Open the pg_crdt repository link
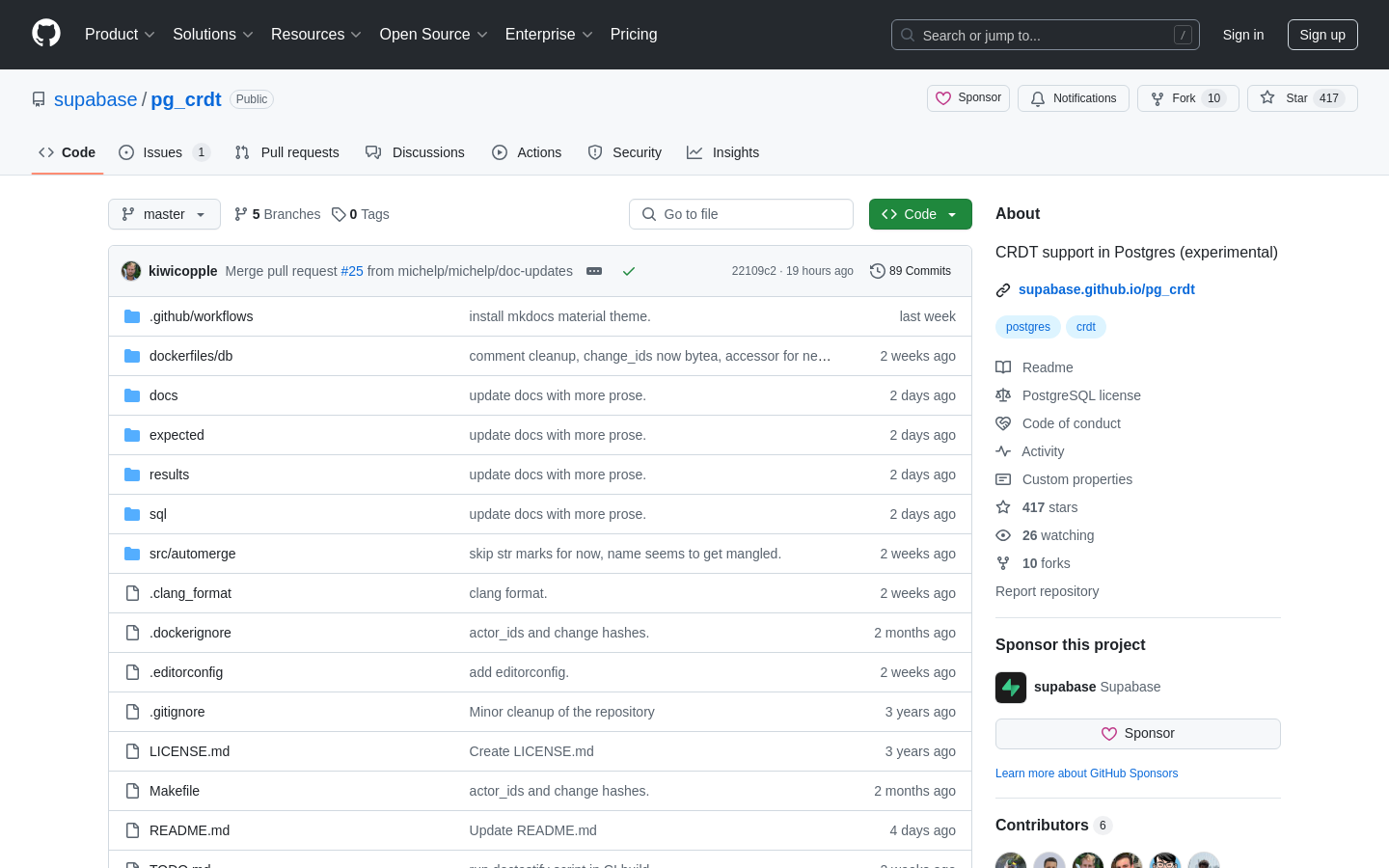The image size is (1389, 868). (186, 99)
